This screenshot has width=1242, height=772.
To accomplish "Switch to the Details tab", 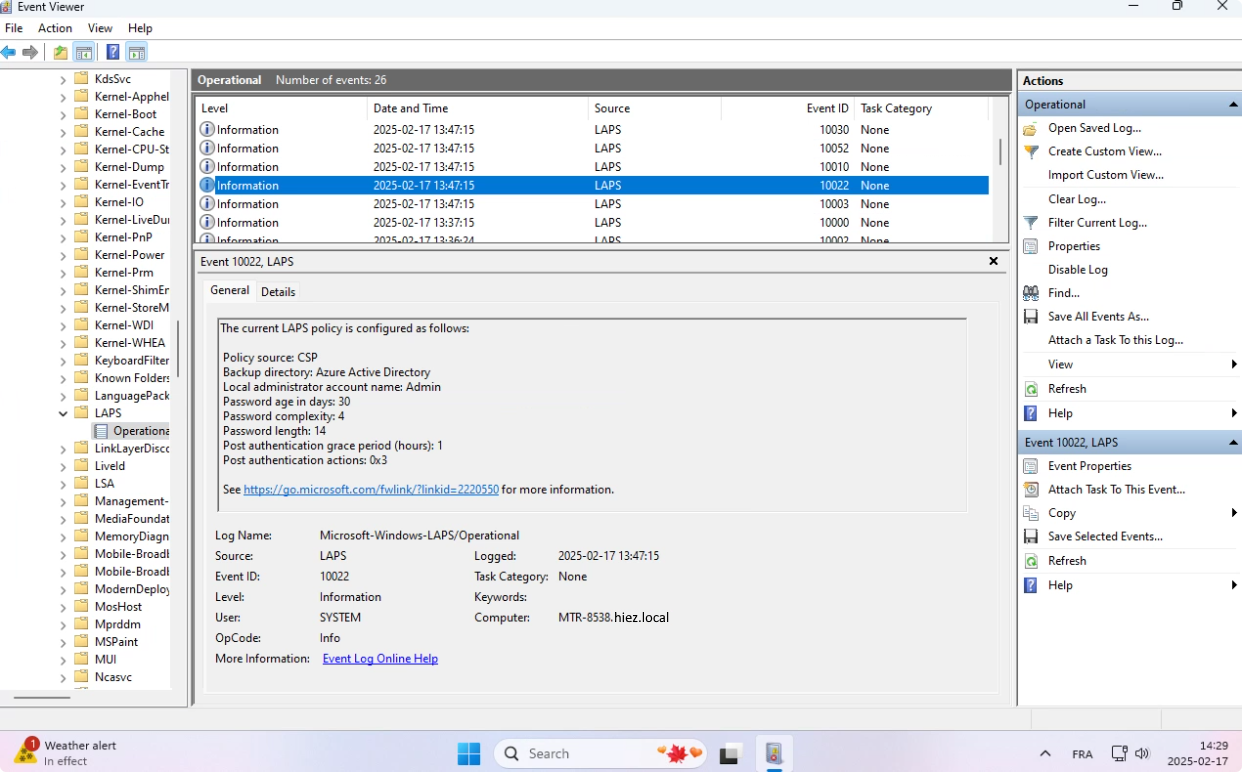I will point(278,292).
